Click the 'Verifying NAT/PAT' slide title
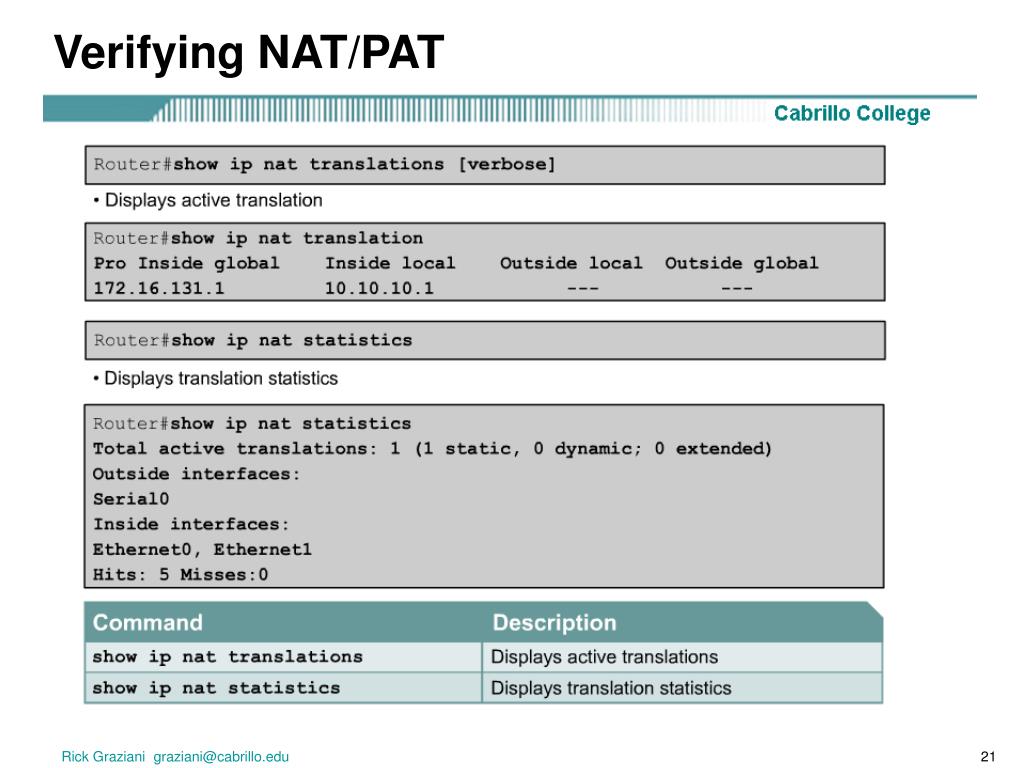Screen dimensions: 1024x768 [249, 54]
